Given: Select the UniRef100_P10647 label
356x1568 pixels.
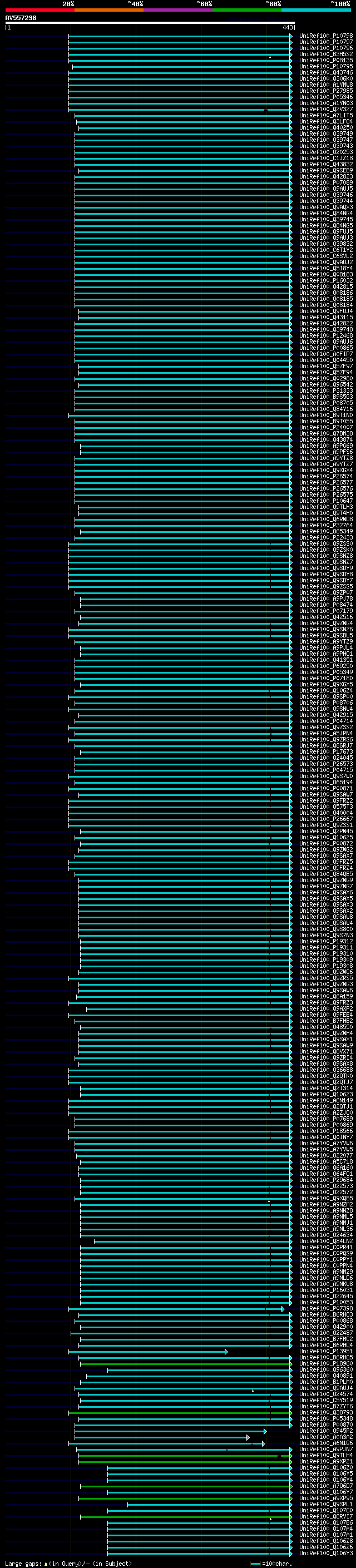Looking at the screenshot, I should tap(326, 501).
